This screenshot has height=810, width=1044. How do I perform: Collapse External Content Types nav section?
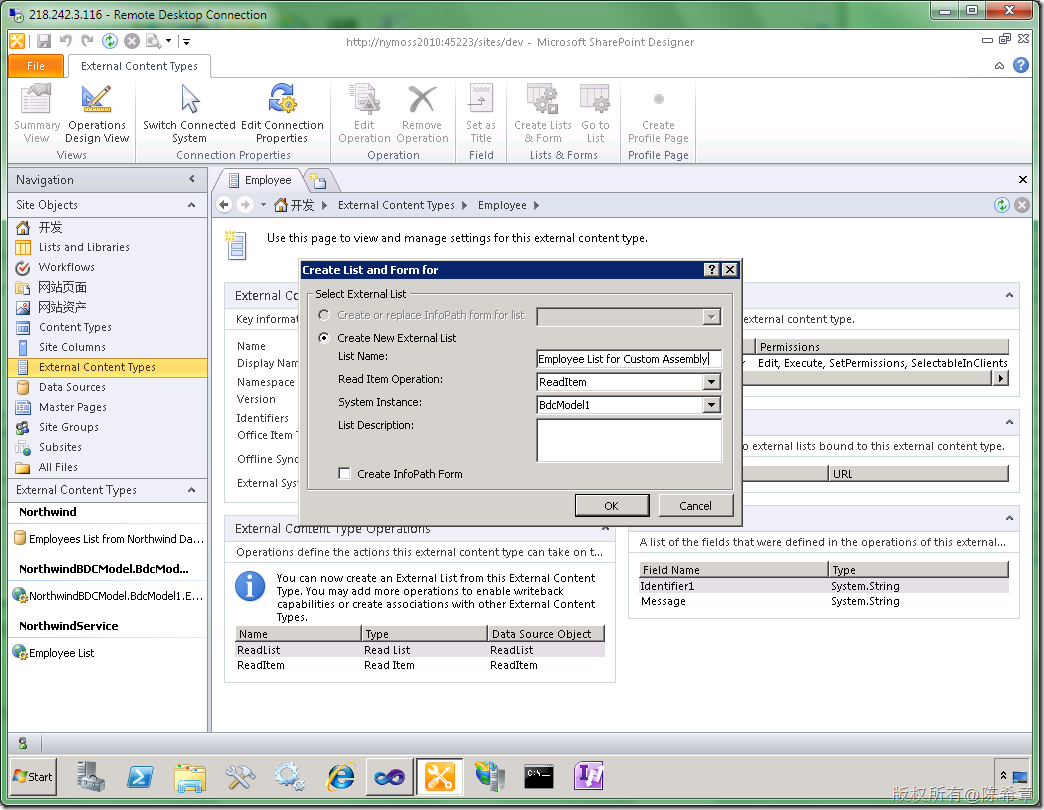[x=192, y=490]
